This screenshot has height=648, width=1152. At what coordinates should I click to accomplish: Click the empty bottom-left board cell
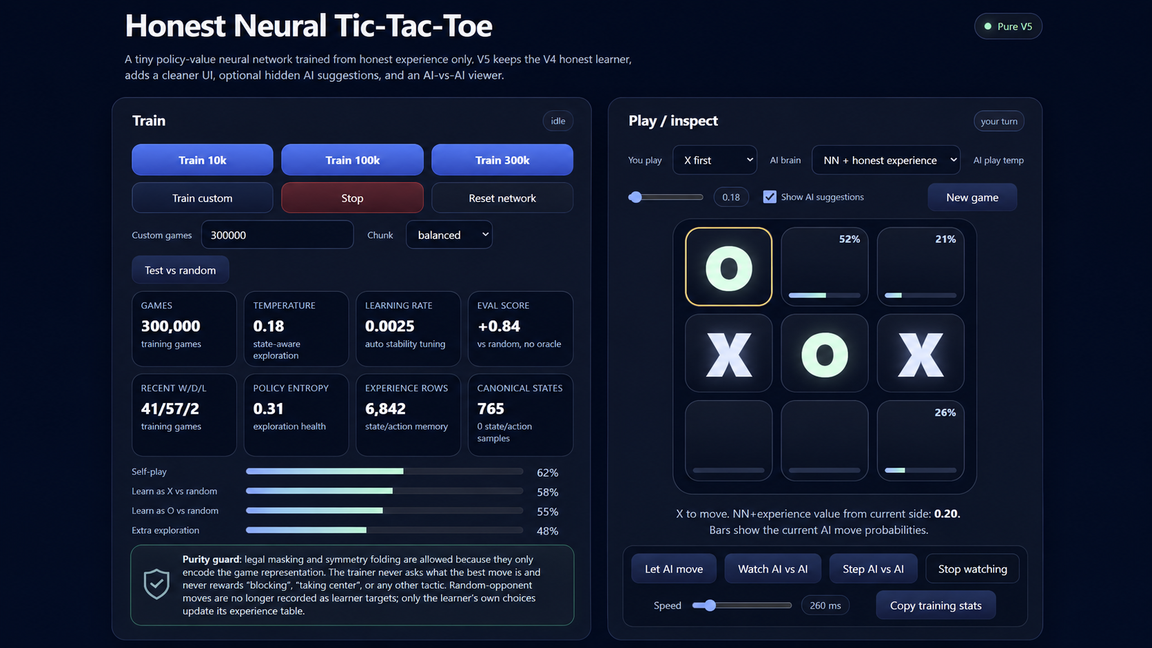[x=728, y=440]
